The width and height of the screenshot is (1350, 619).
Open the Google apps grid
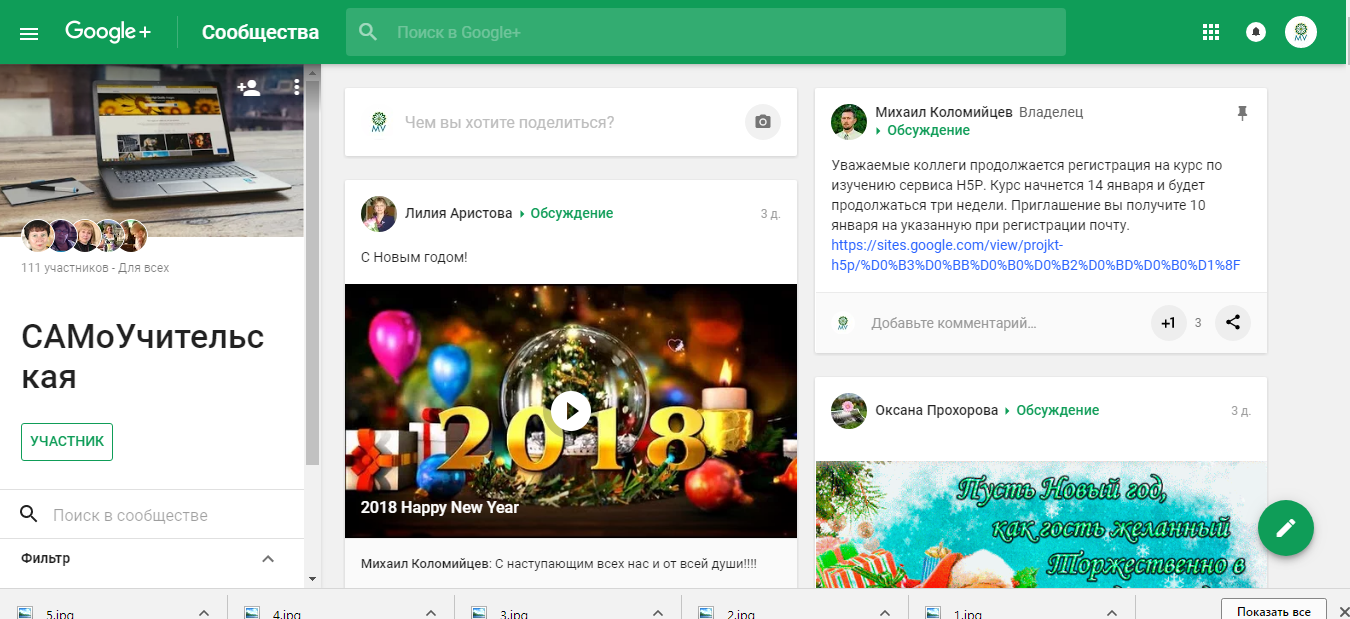pyautogui.click(x=1211, y=32)
